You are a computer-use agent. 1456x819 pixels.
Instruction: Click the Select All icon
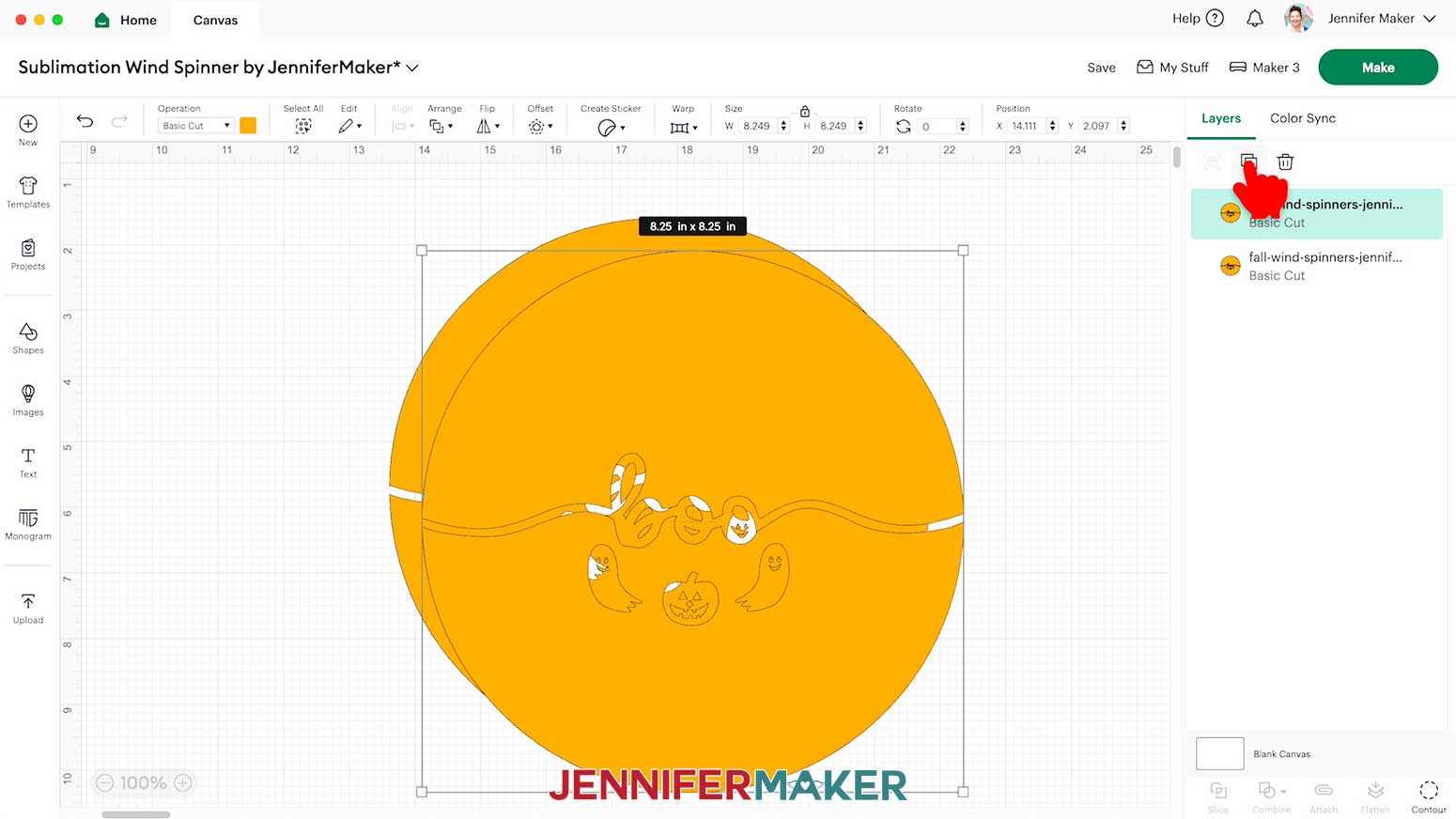pyautogui.click(x=303, y=126)
